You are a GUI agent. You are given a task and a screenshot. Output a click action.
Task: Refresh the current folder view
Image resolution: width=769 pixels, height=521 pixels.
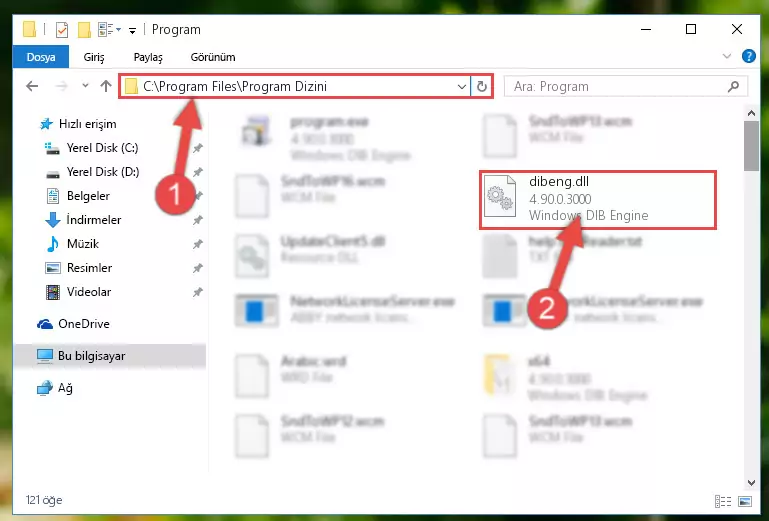click(482, 87)
